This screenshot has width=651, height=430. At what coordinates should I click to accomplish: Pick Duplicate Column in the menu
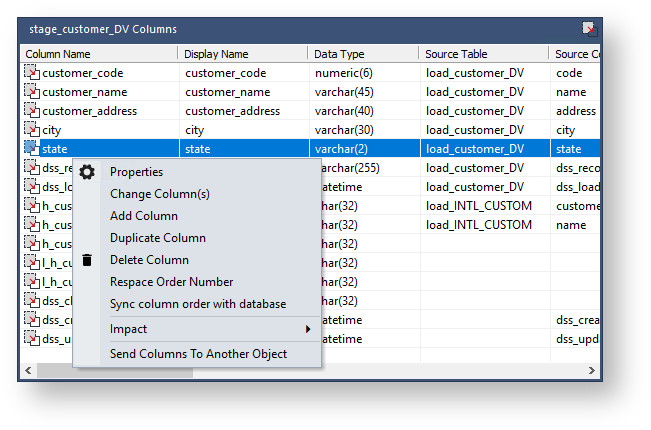[158, 238]
